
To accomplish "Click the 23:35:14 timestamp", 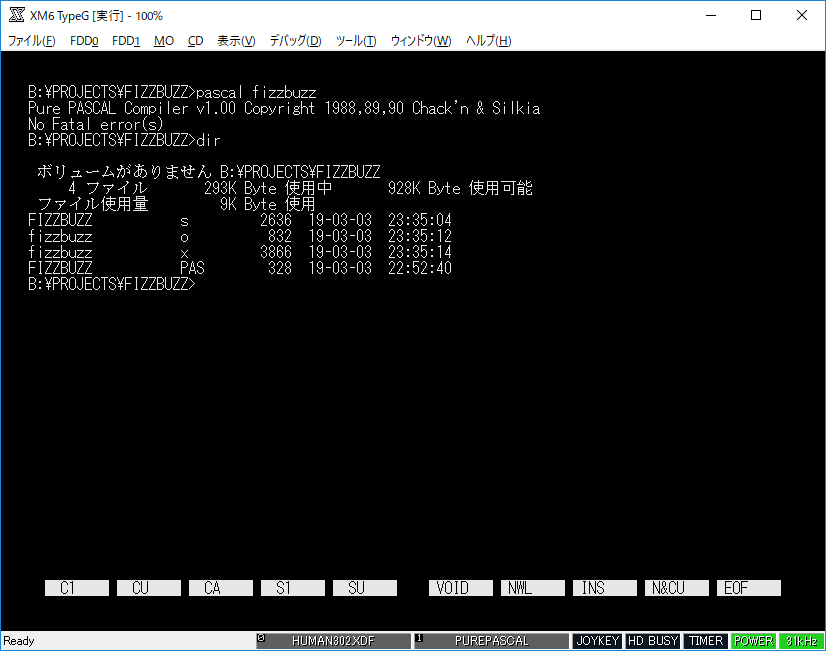I will 420,252.
